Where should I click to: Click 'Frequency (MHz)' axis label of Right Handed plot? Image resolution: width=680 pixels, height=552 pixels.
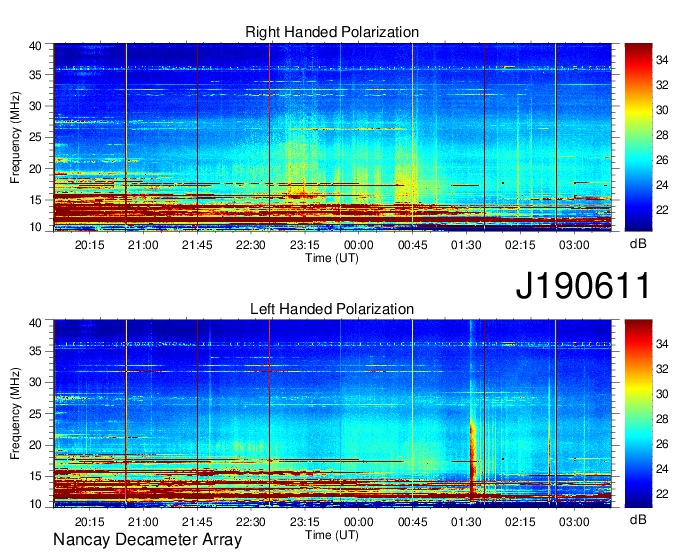[x=15, y=137]
